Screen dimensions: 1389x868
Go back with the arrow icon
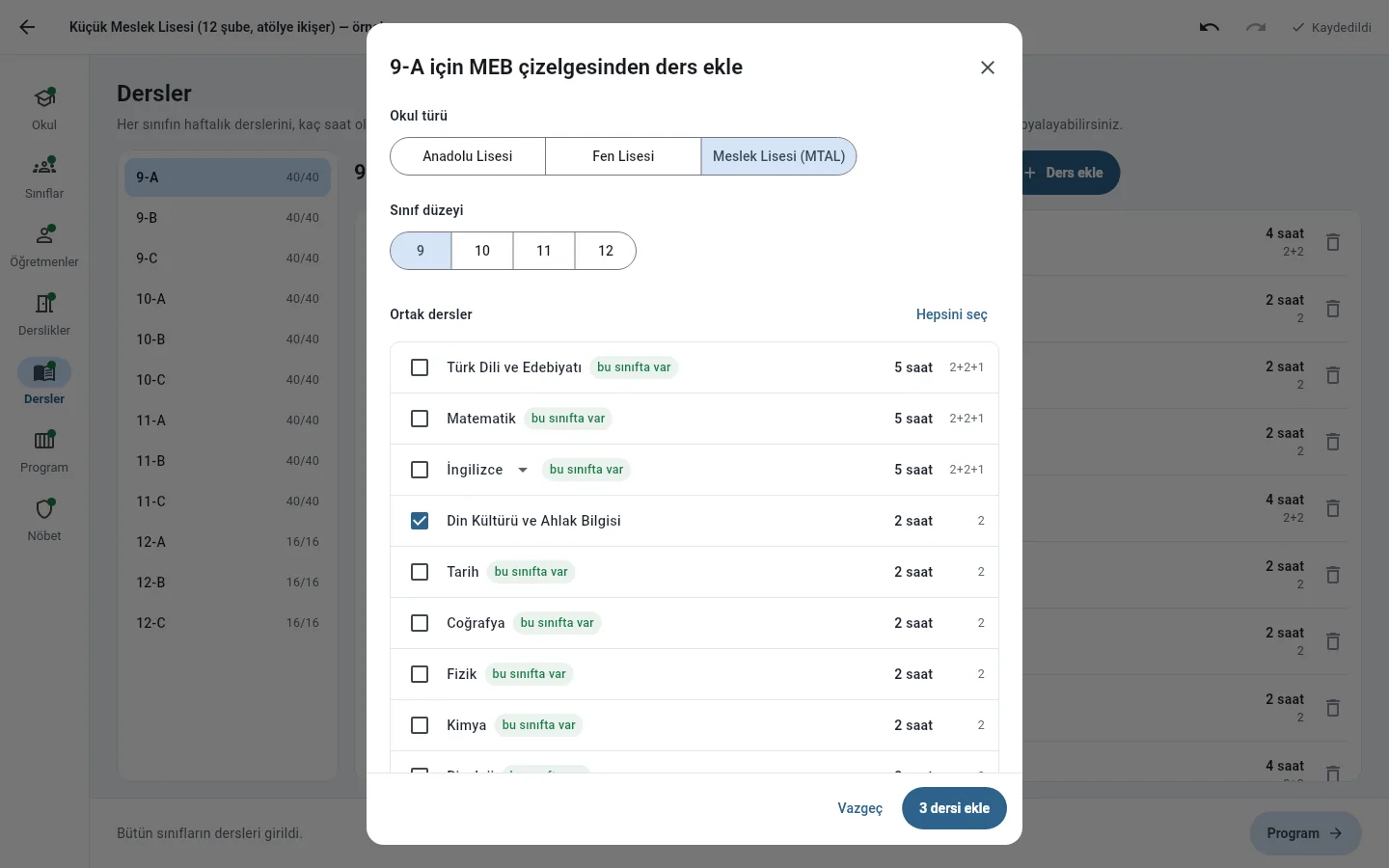coord(27,27)
